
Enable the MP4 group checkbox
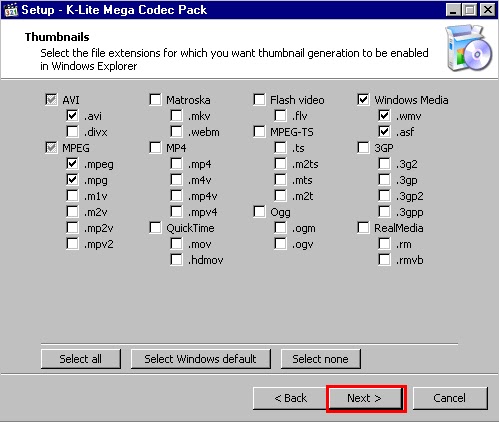(x=155, y=147)
